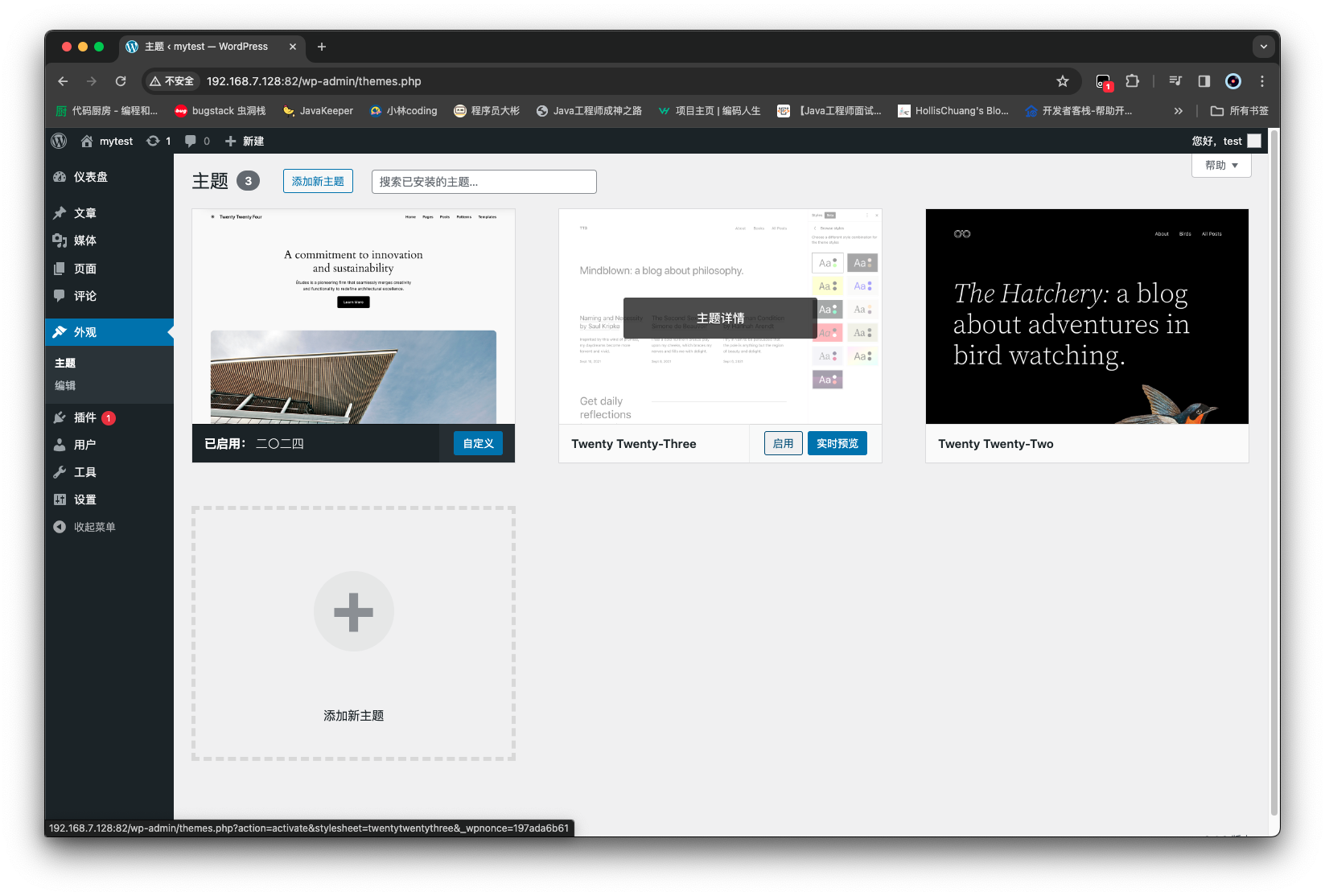Open the 所有书签 bookmarks folder

[1240, 111]
